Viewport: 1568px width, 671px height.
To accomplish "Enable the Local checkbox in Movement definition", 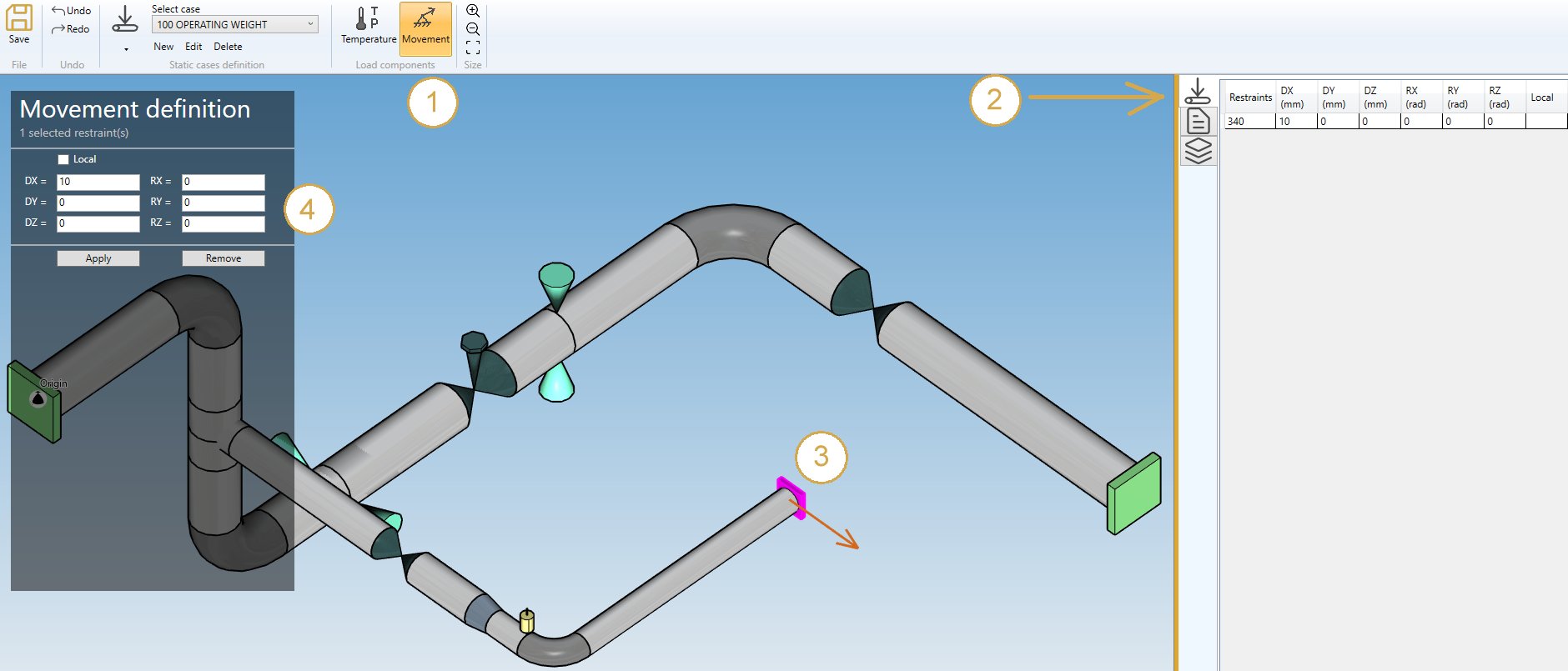I will pyautogui.click(x=63, y=159).
